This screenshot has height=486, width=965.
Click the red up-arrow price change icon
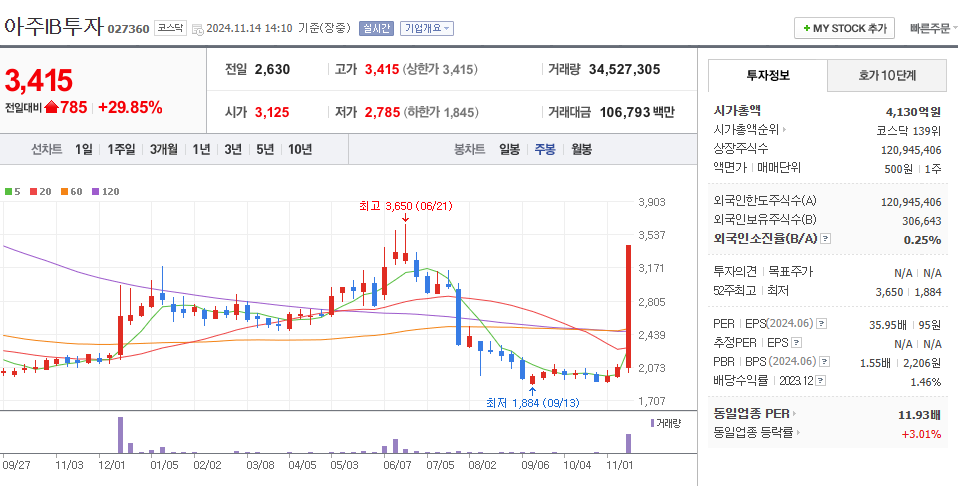coord(51,108)
